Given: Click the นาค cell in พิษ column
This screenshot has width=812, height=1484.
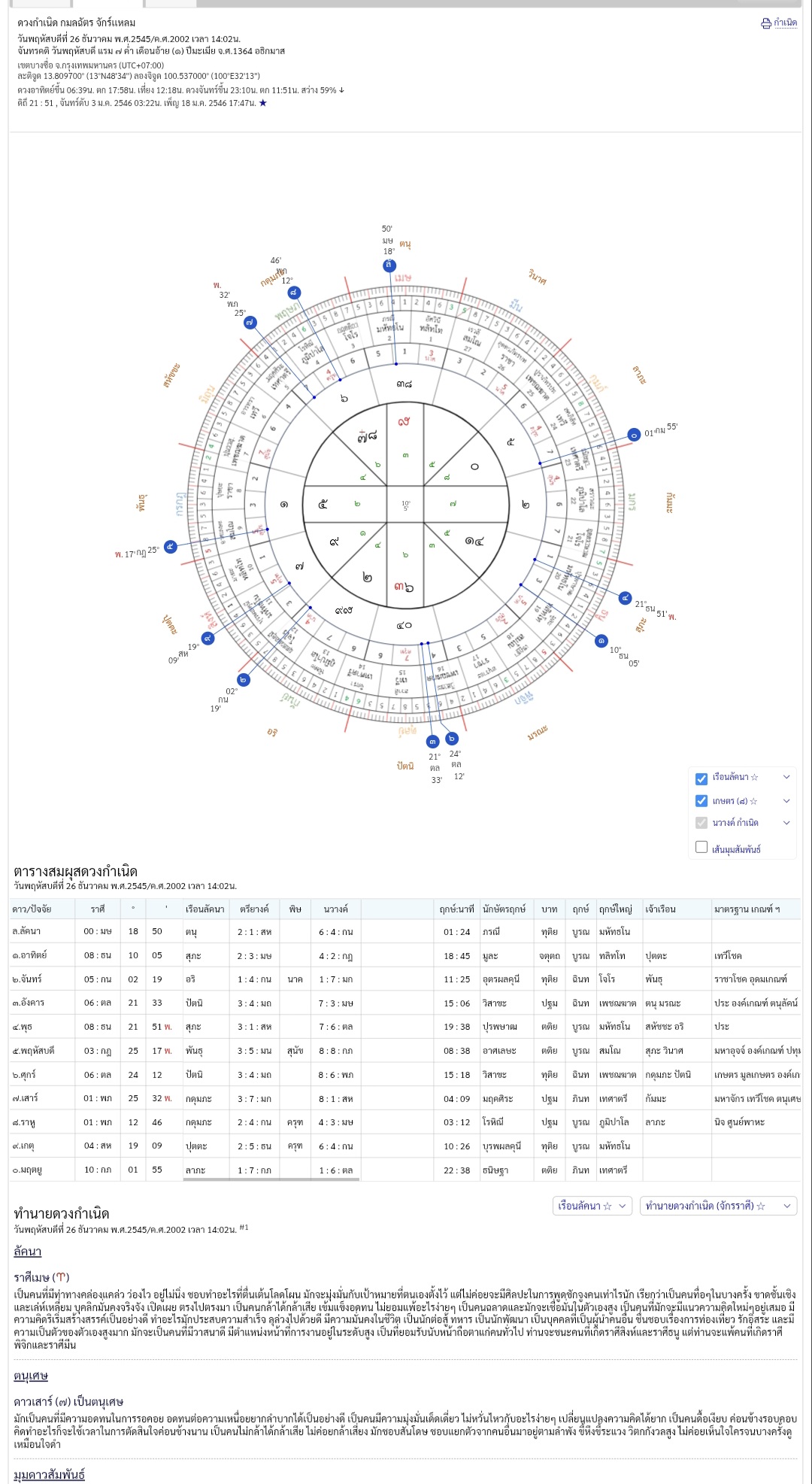Looking at the screenshot, I should pyautogui.click(x=295, y=979).
